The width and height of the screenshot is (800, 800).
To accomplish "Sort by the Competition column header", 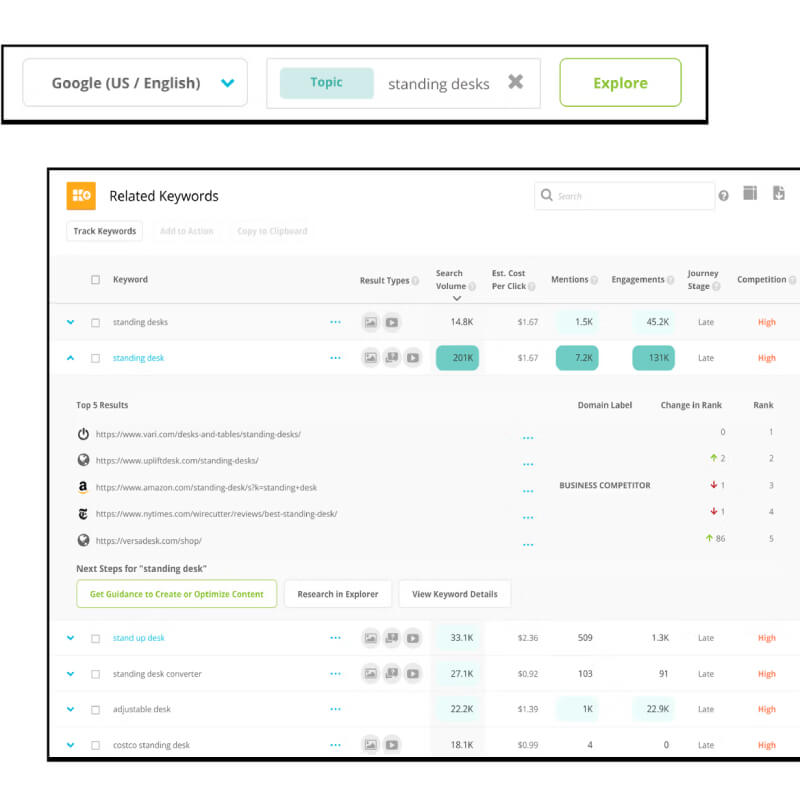I will pos(761,280).
